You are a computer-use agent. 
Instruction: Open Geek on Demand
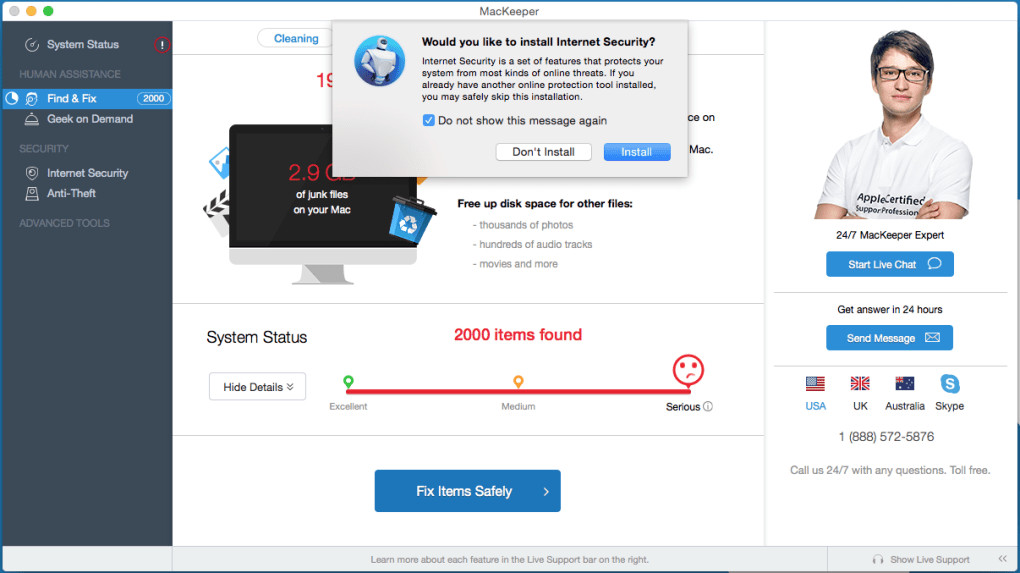(89, 119)
